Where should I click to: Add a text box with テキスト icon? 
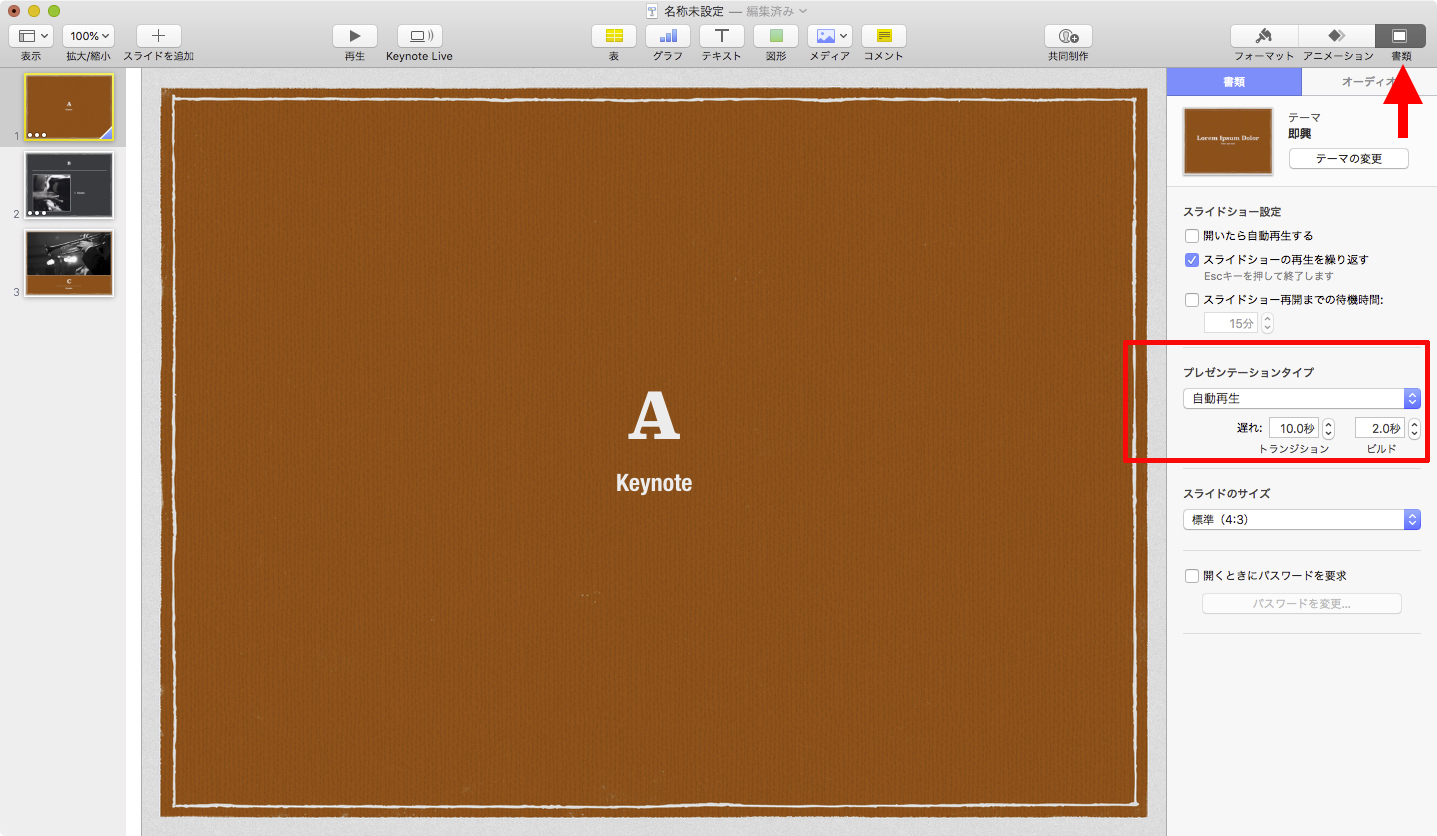(721, 36)
